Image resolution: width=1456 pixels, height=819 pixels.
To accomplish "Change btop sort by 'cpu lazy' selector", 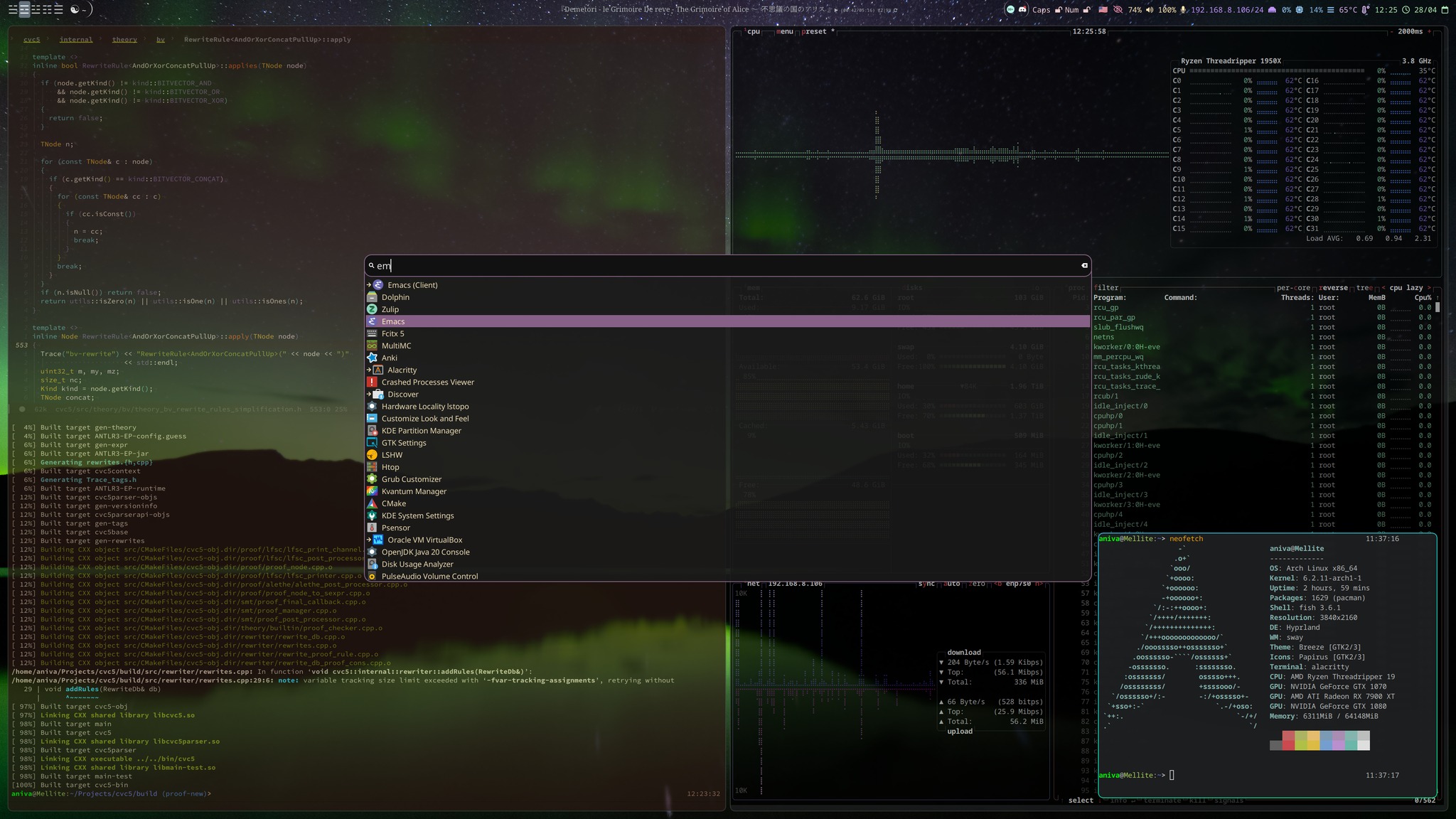I will coord(1406,288).
